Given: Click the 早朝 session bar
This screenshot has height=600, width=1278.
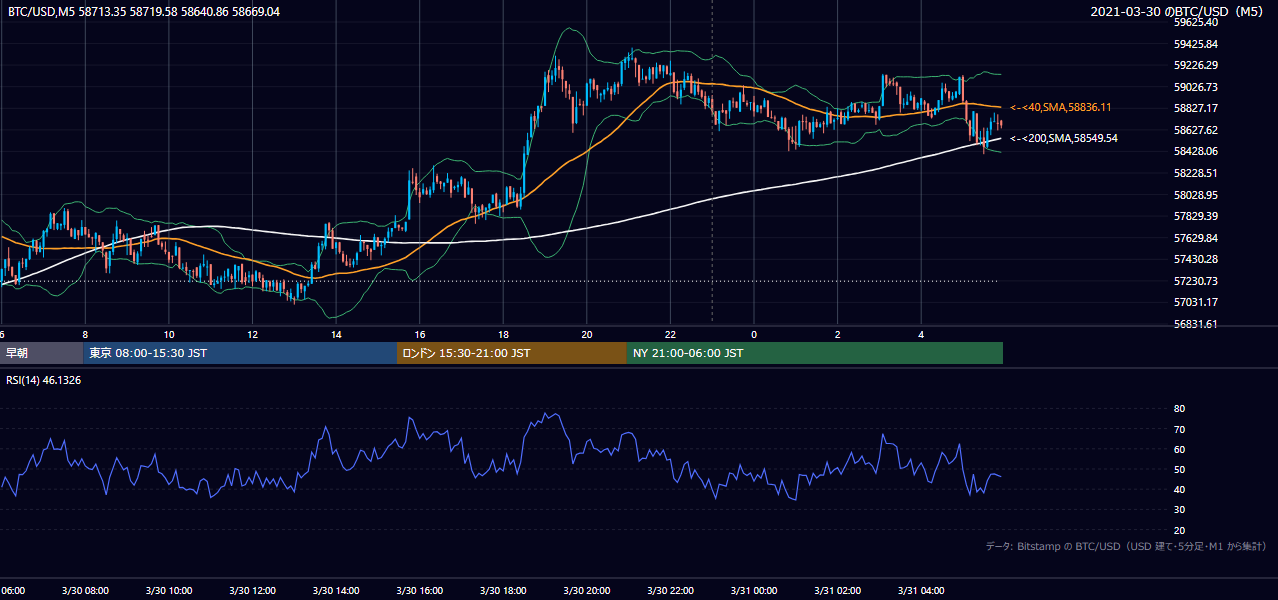Looking at the screenshot, I should coord(42,353).
